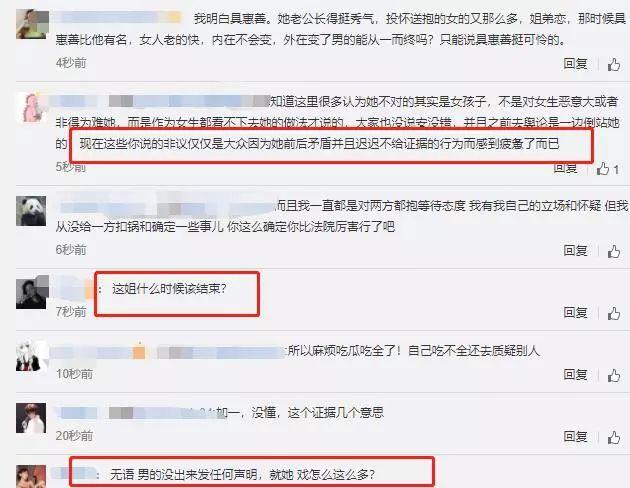630x488 pixels.
Task: Like the comment posted 4秒前
Action: click(x=614, y=64)
